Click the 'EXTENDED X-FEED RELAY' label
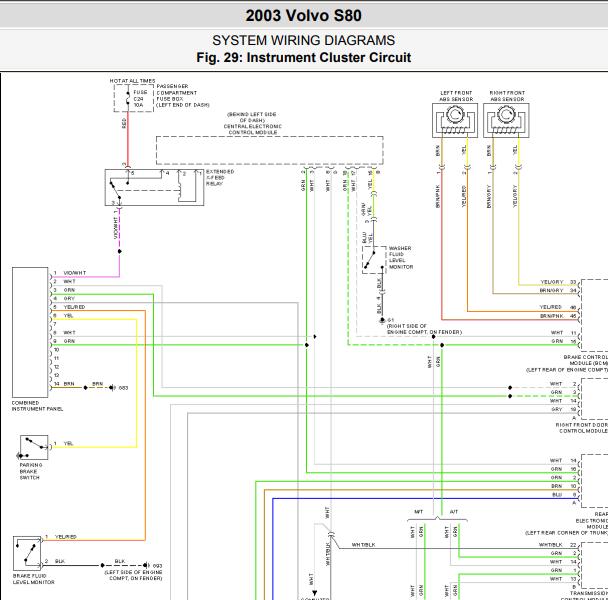The height and width of the screenshot is (600, 608). 220,178
